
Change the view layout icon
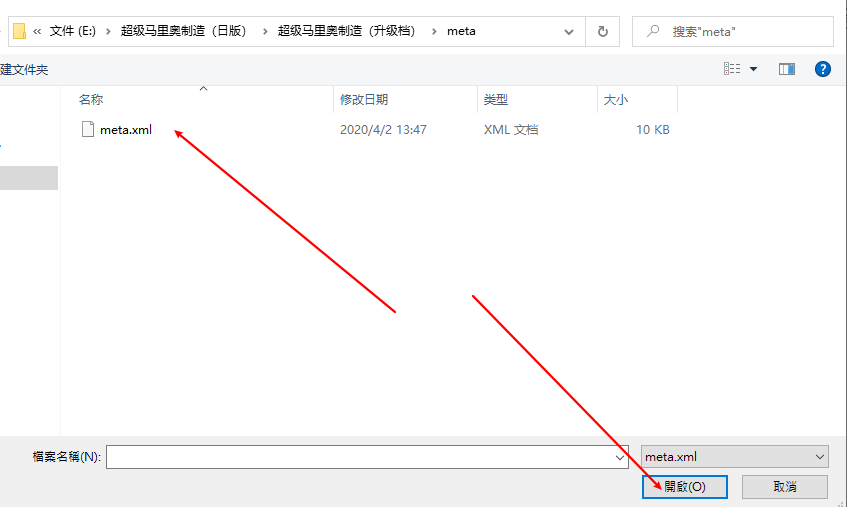pyautogui.click(x=732, y=69)
